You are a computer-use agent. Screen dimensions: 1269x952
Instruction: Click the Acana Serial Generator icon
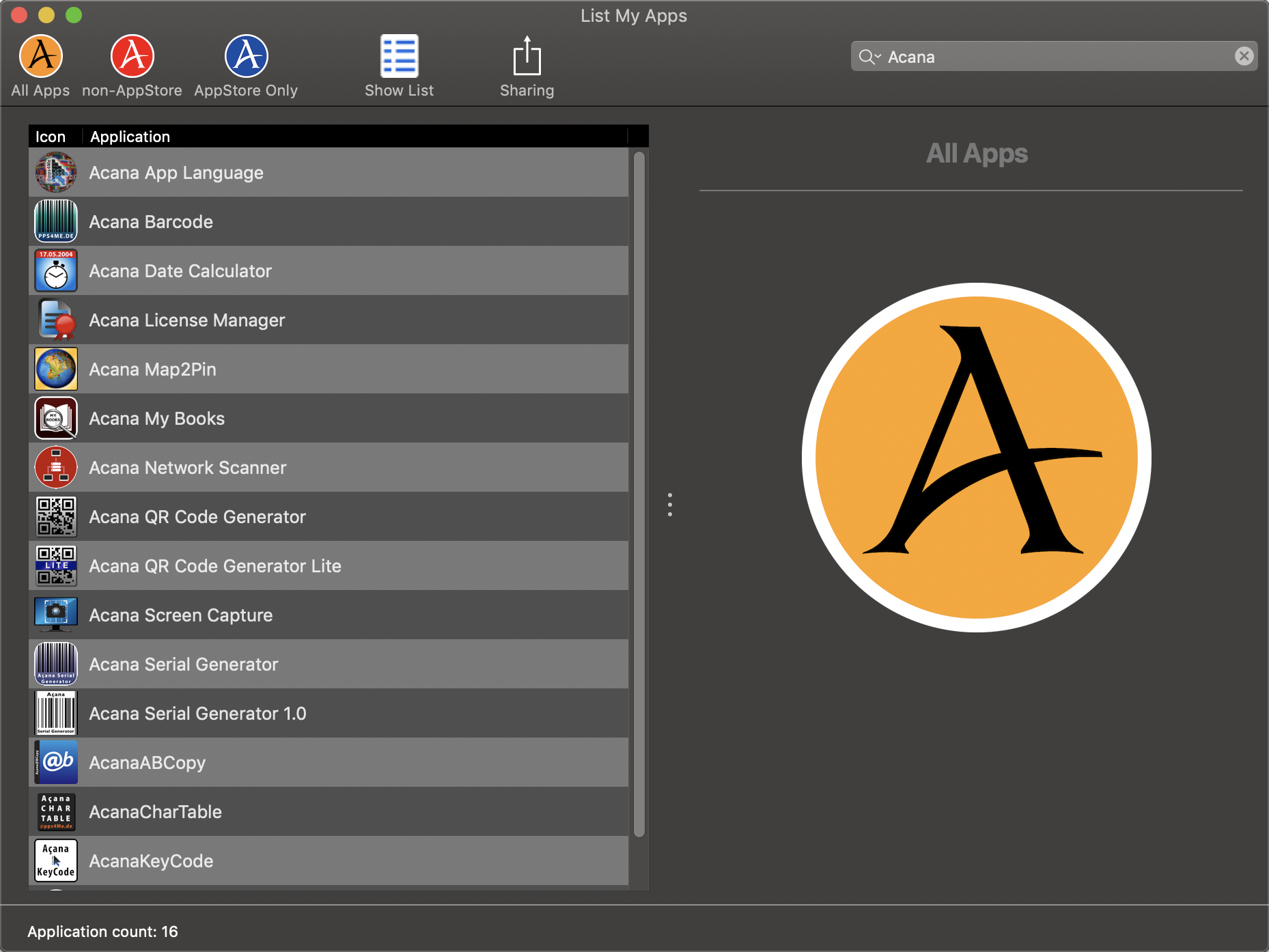[x=56, y=664]
